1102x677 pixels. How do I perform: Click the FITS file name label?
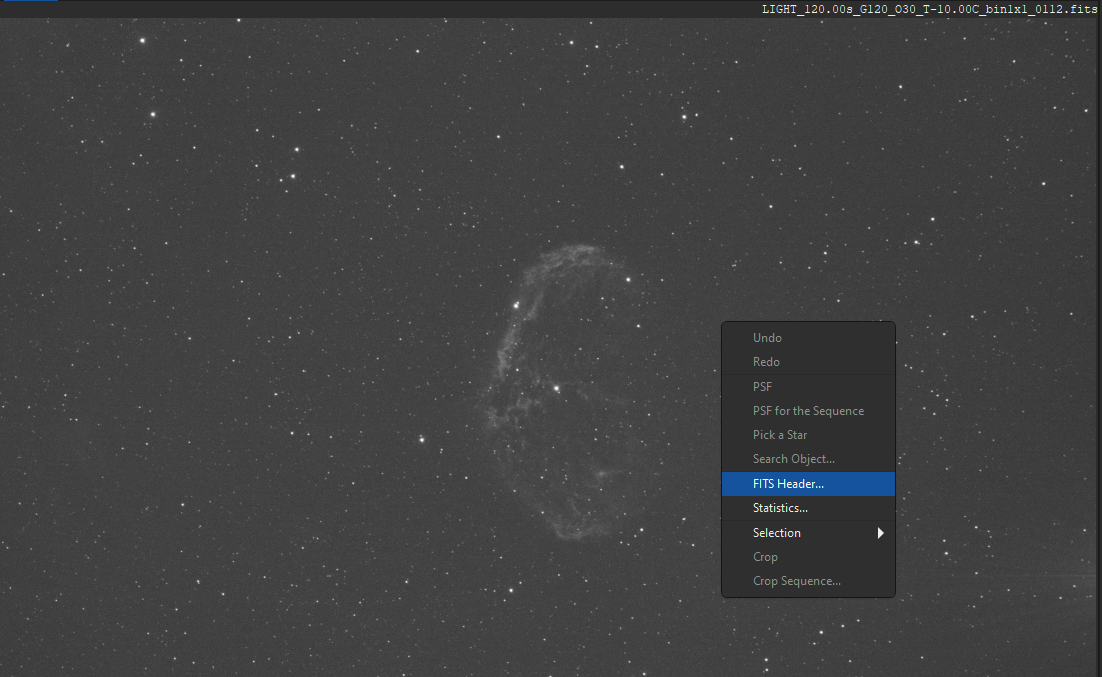click(929, 9)
